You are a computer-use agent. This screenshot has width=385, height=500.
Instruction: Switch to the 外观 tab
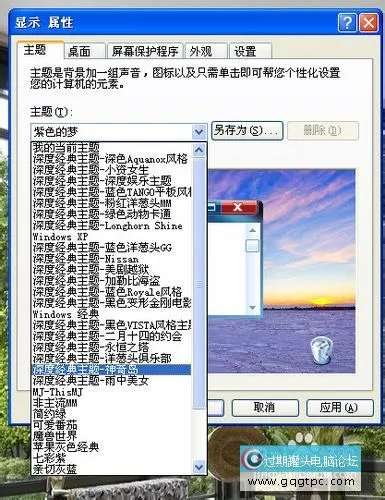(206, 51)
